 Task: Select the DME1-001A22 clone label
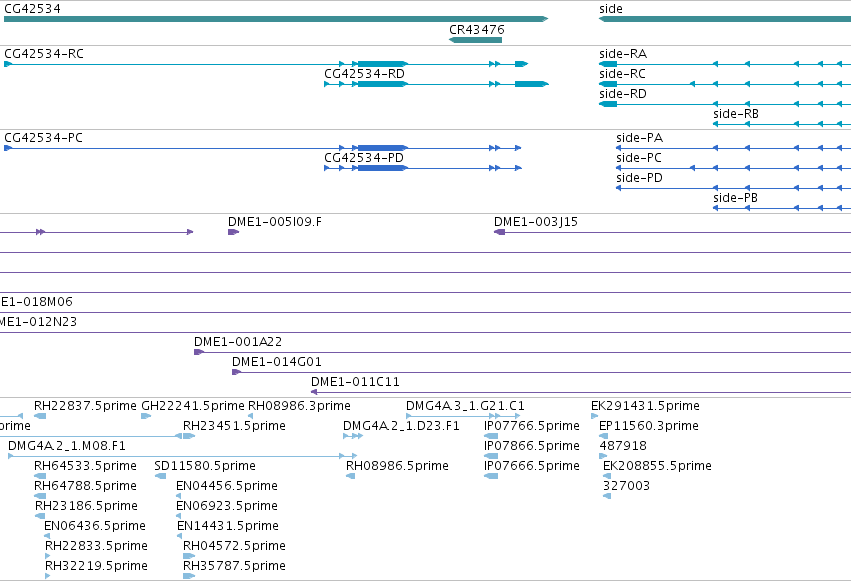(x=238, y=342)
